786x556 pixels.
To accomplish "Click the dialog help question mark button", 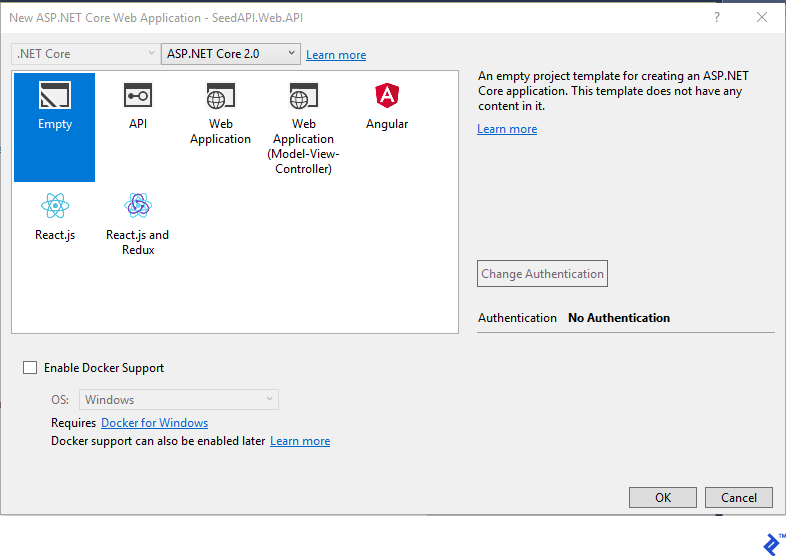I will pos(717,18).
